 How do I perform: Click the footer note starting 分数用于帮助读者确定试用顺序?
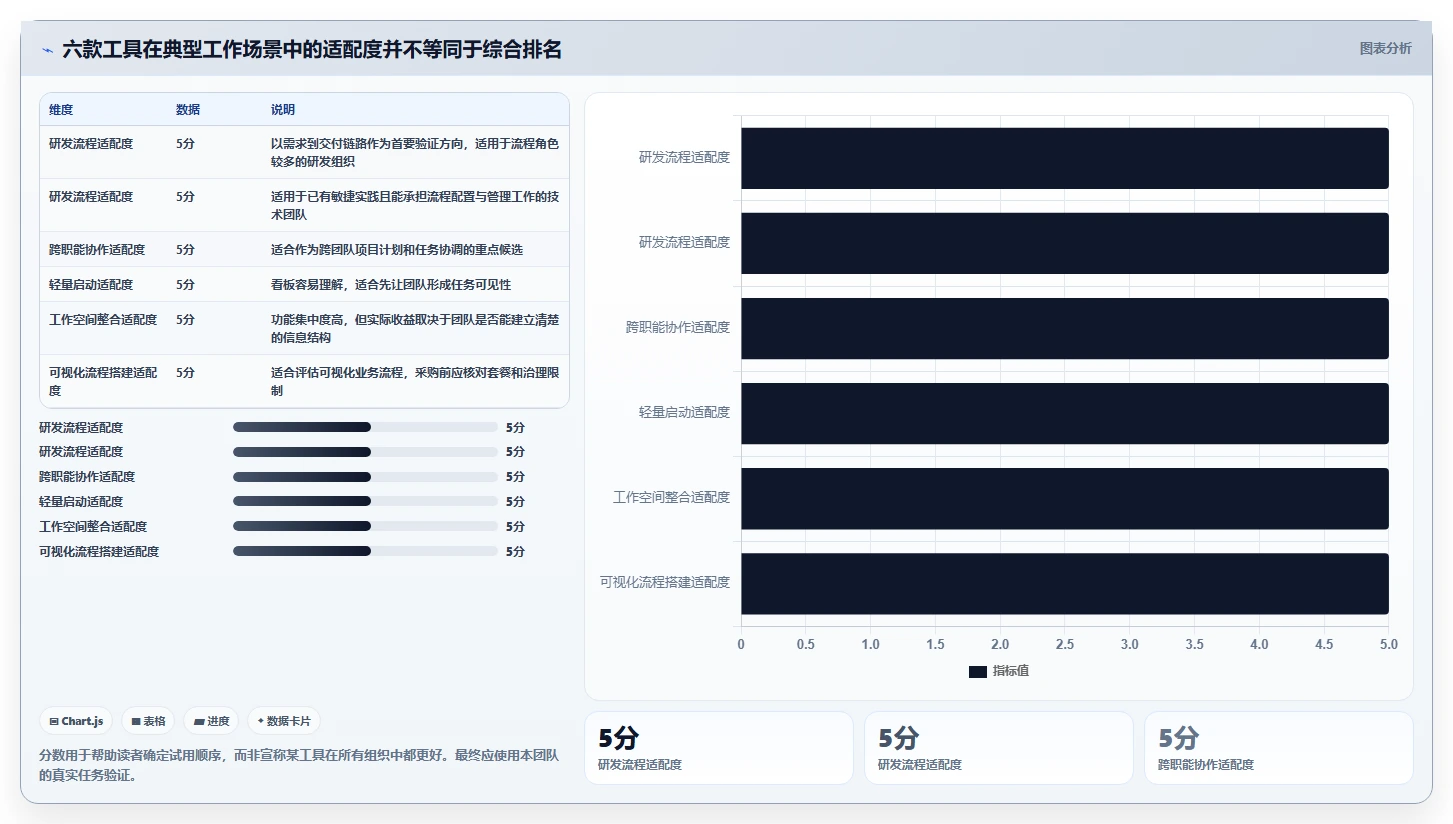coord(299,765)
